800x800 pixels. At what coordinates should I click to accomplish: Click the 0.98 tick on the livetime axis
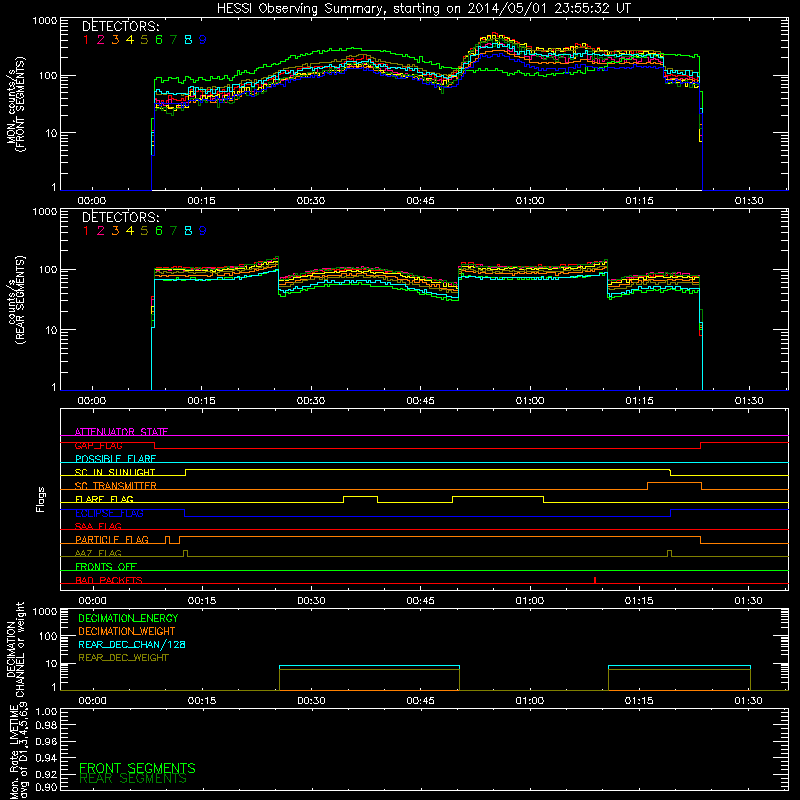pyautogui.click(x=46, y=726)
